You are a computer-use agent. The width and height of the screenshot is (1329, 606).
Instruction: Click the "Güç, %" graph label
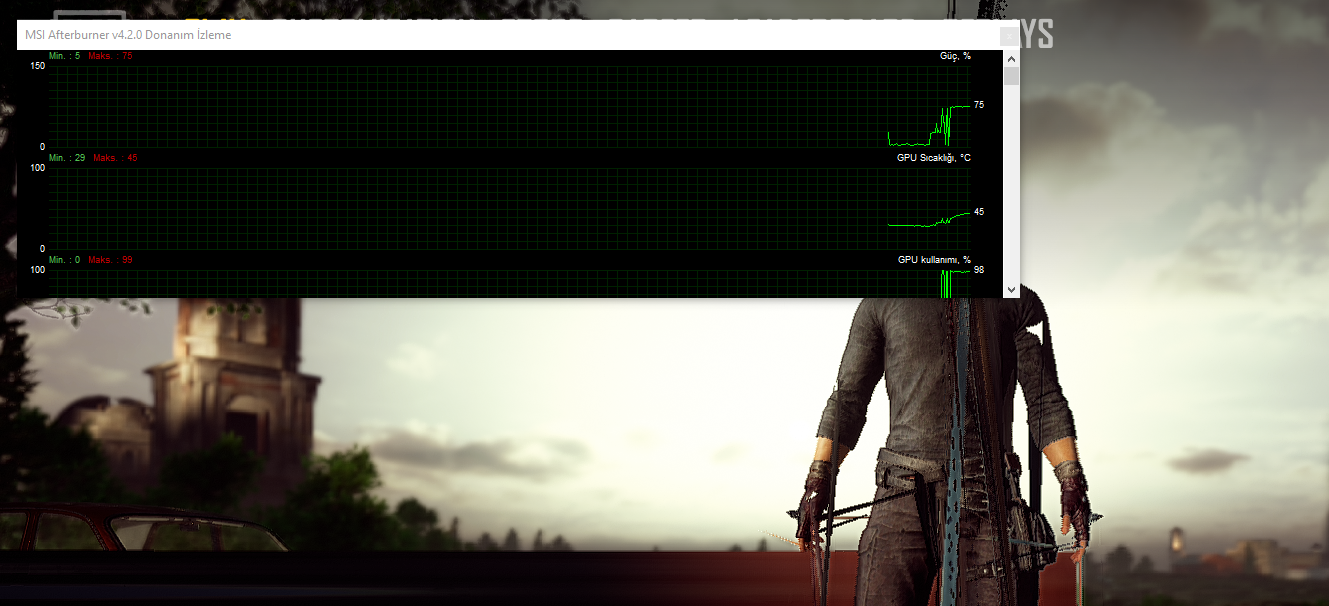point(955,56)
